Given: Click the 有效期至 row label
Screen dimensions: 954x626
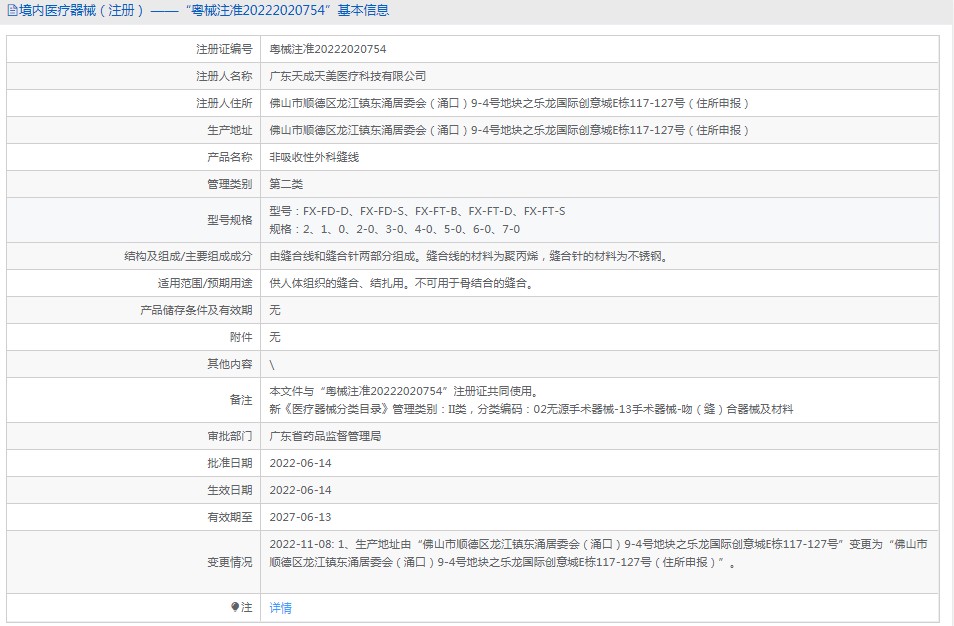Looking at the screenshot, I should pos(229,516).
